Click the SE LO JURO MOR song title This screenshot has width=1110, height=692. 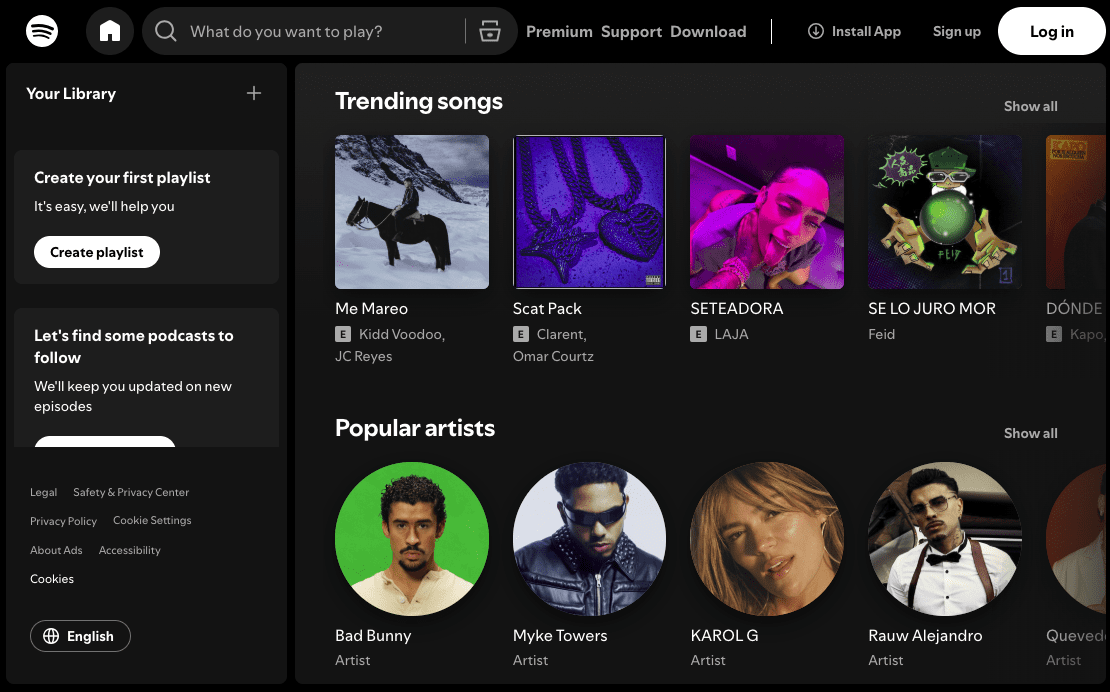coord(932,308)
